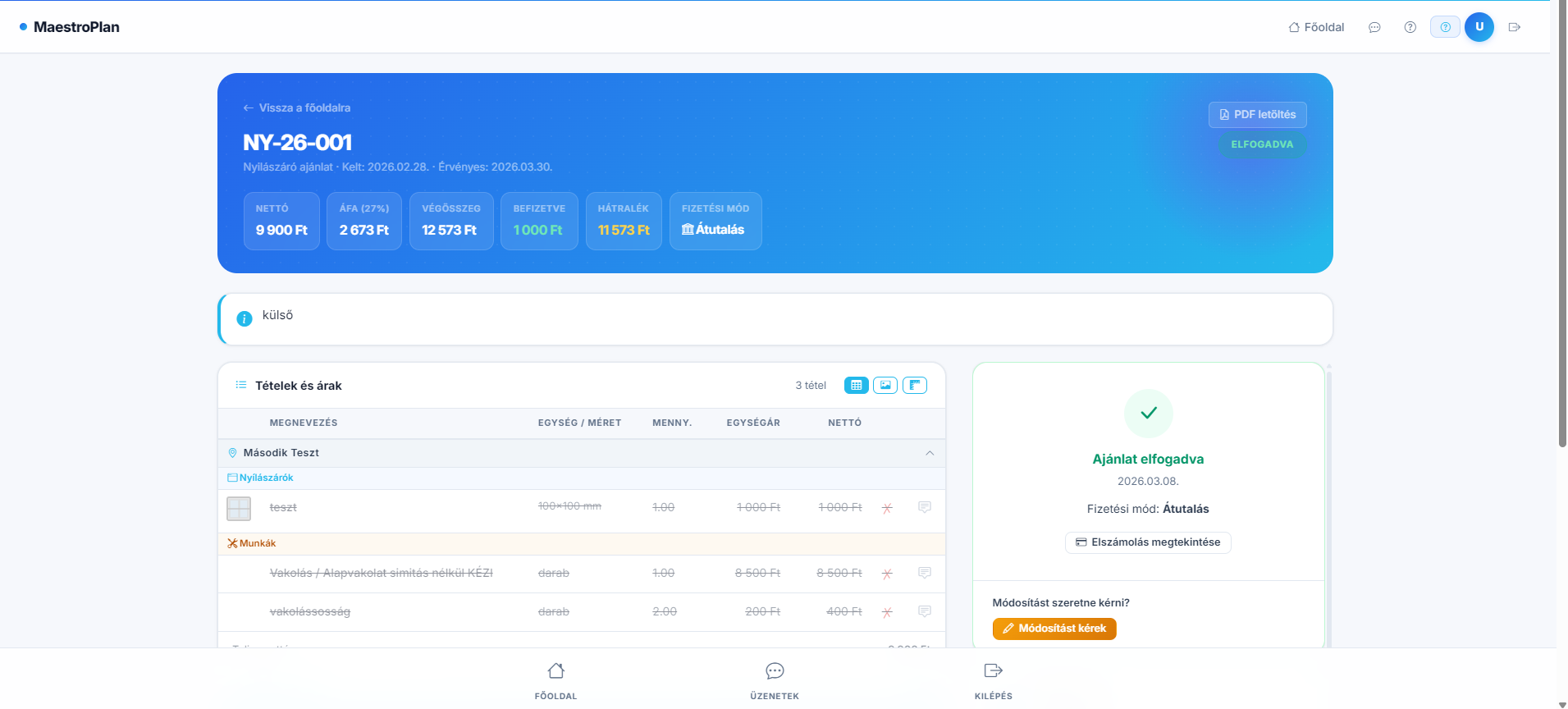Viewport: 1568px width, 709px height.
Task: Go to ÜZENETEK in the bottom navigation
Action: pos(775,680)
